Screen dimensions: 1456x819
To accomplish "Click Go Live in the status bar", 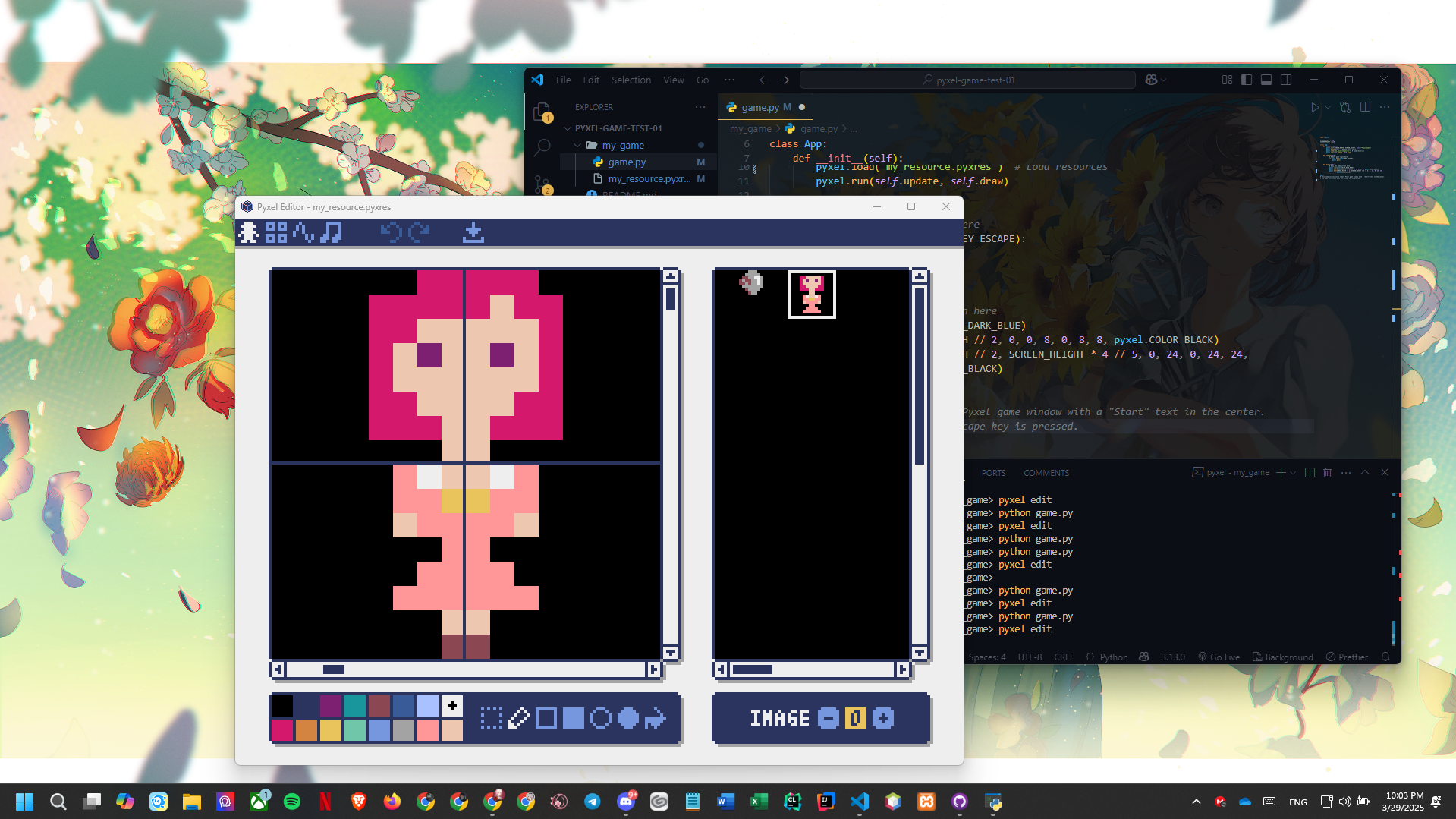I will pos(1219,657).
